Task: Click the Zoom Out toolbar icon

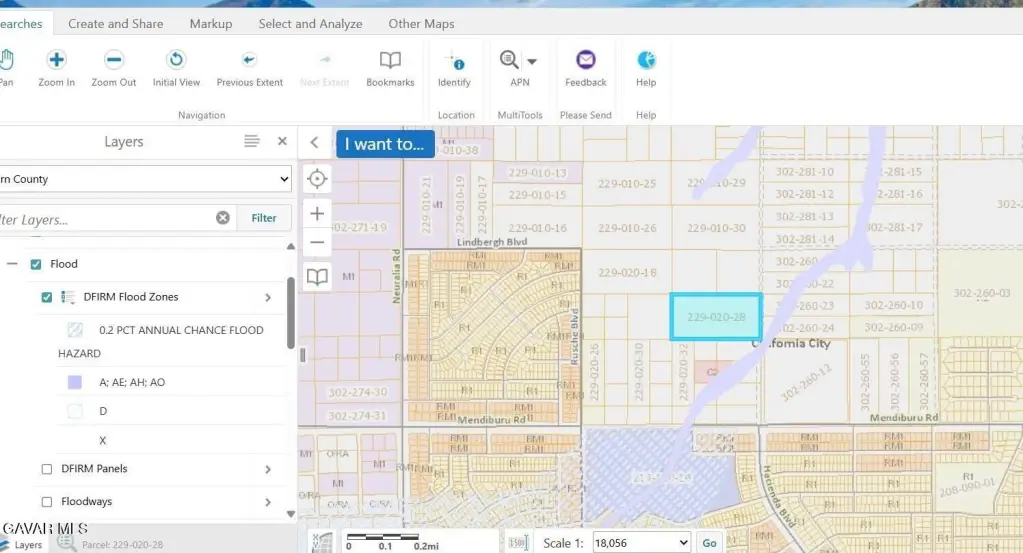Action: click(114, 60)
